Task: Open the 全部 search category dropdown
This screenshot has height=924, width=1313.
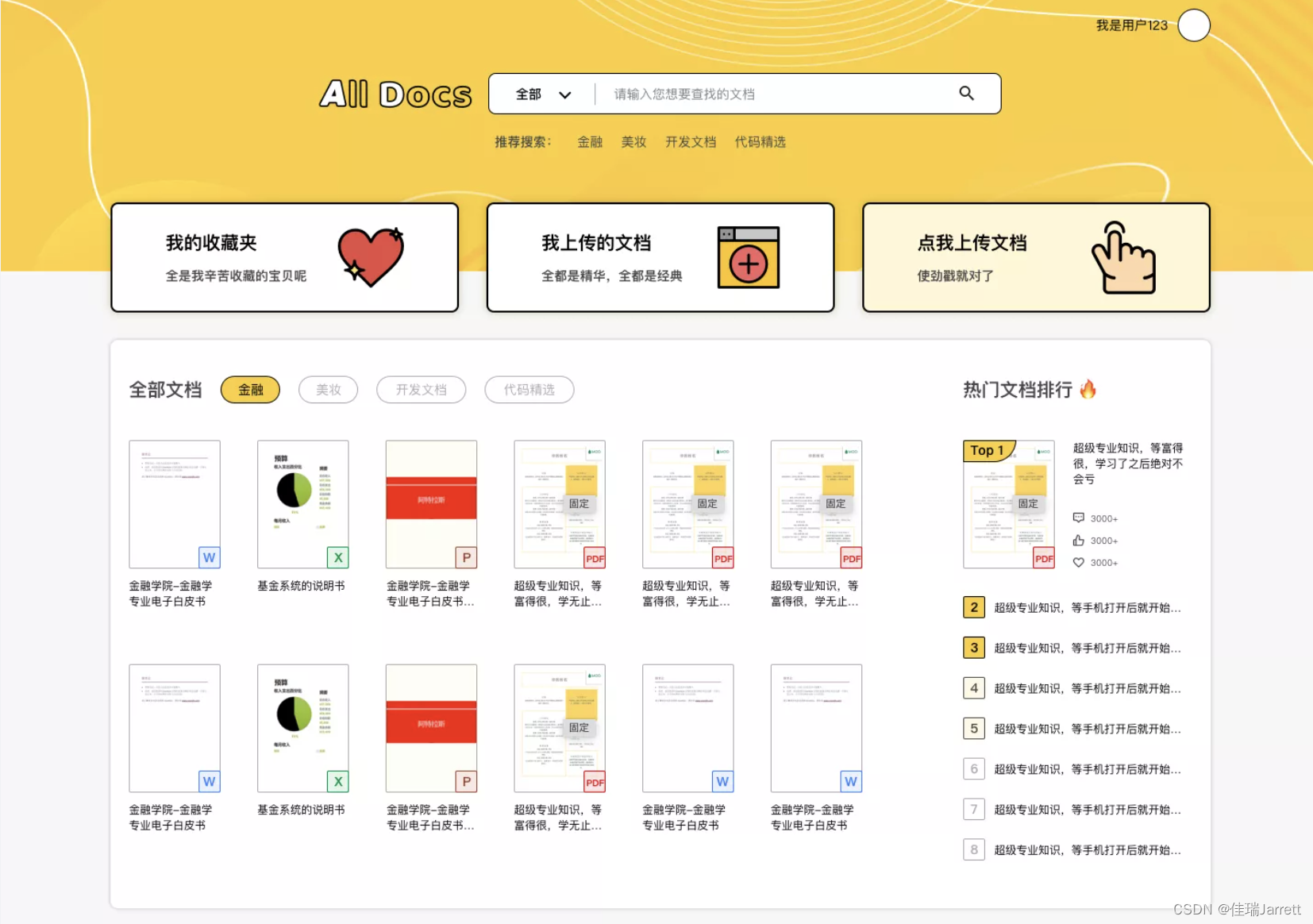Action: (x=542, y=93)
